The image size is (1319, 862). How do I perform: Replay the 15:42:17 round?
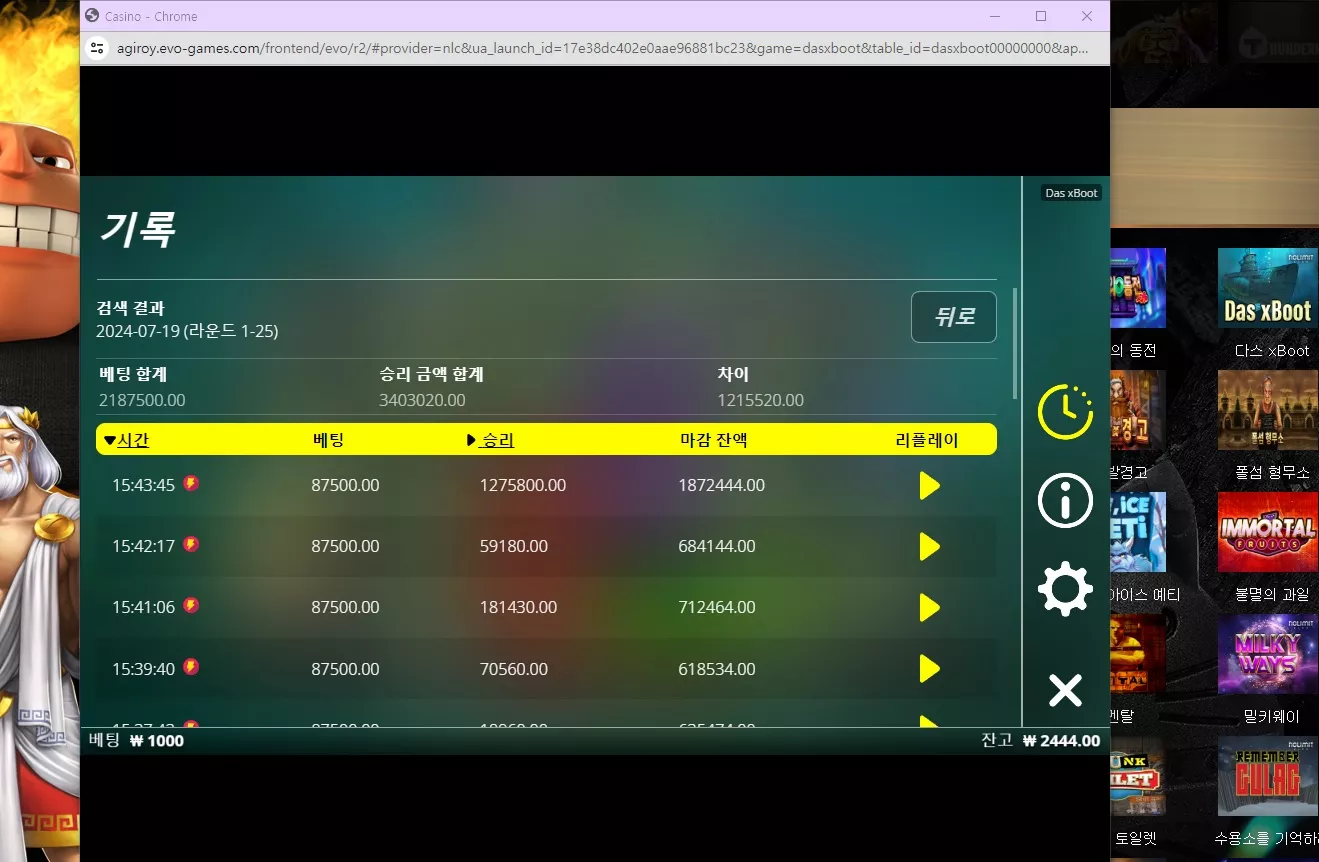click(x=930, y=547)
